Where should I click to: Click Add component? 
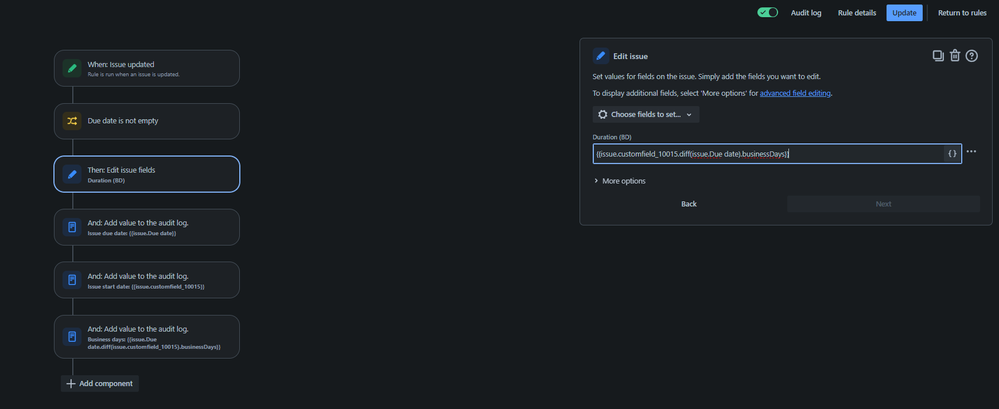pos(100,384)
